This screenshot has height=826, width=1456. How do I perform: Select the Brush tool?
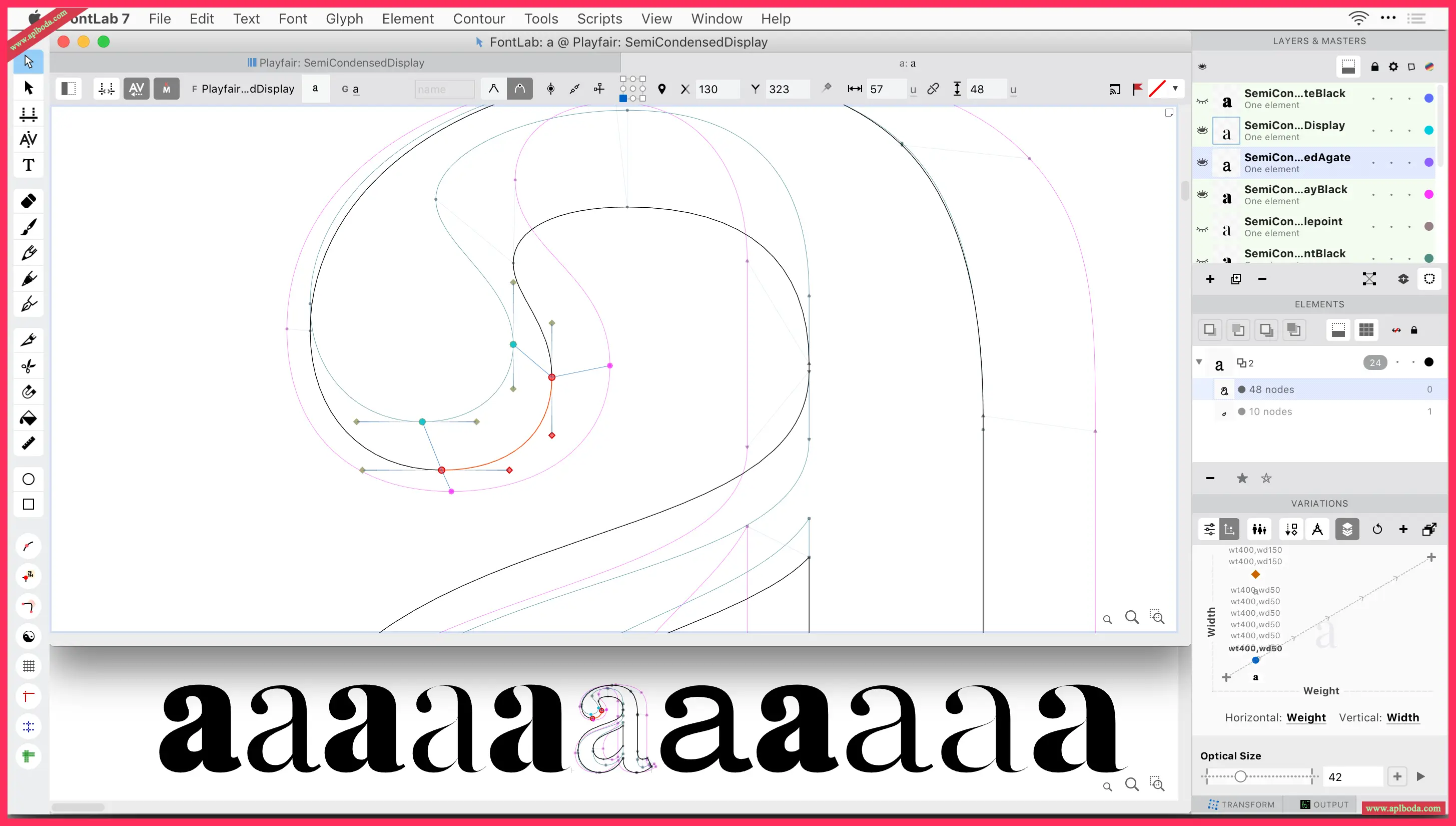[x=29, y=227]
